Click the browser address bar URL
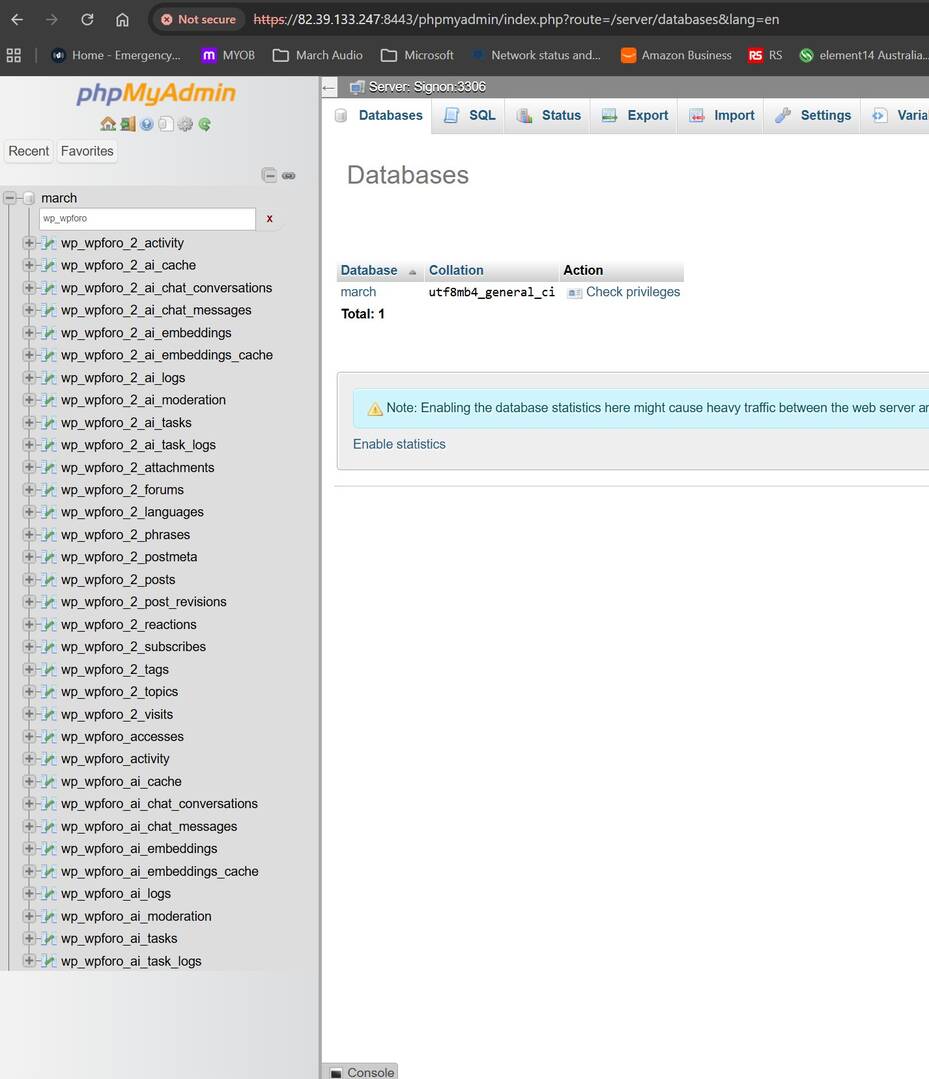This screenshot has height=1079, width=929. 516,19
